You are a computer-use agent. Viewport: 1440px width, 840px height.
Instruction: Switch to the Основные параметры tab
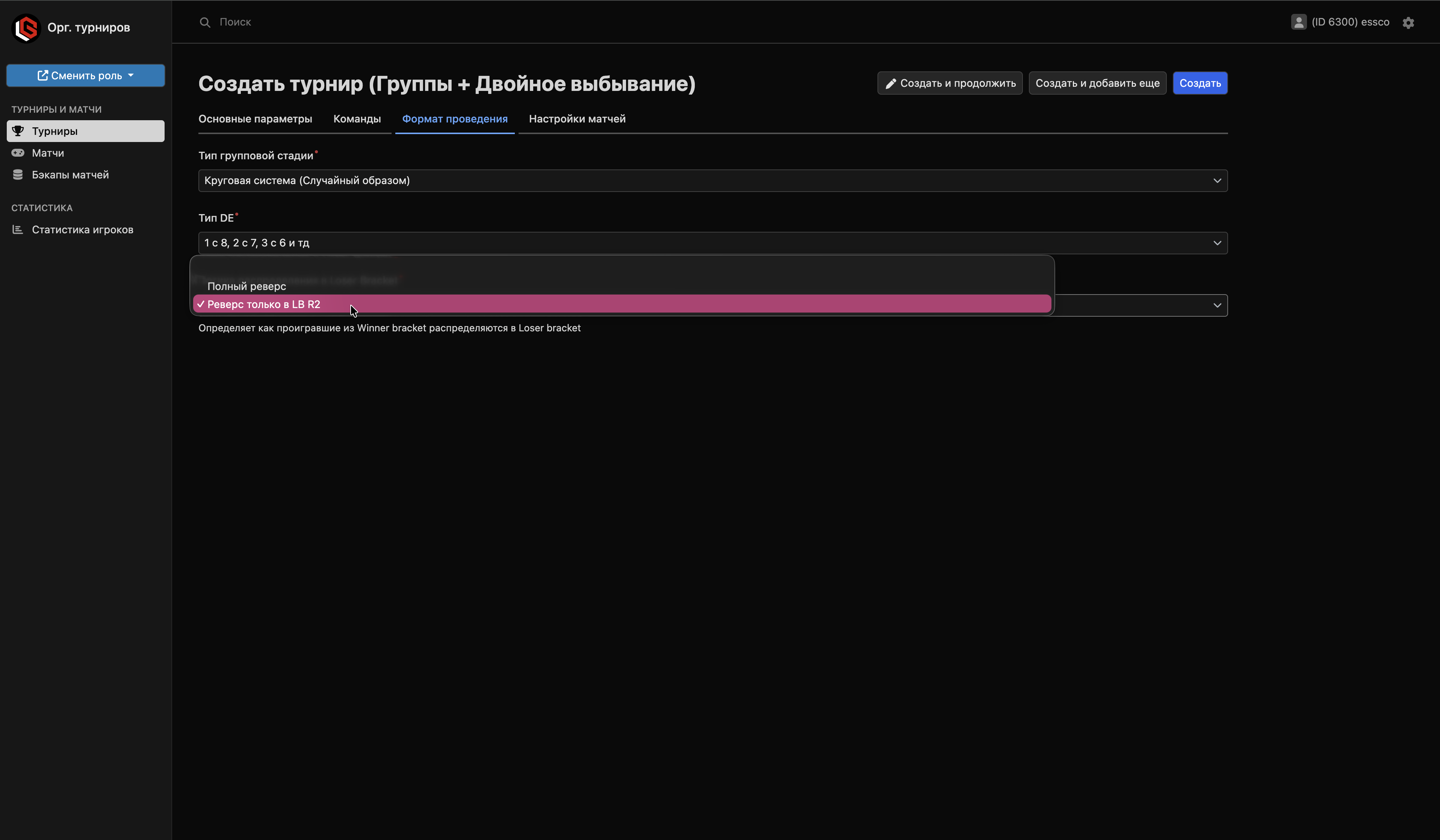[255, 119]
